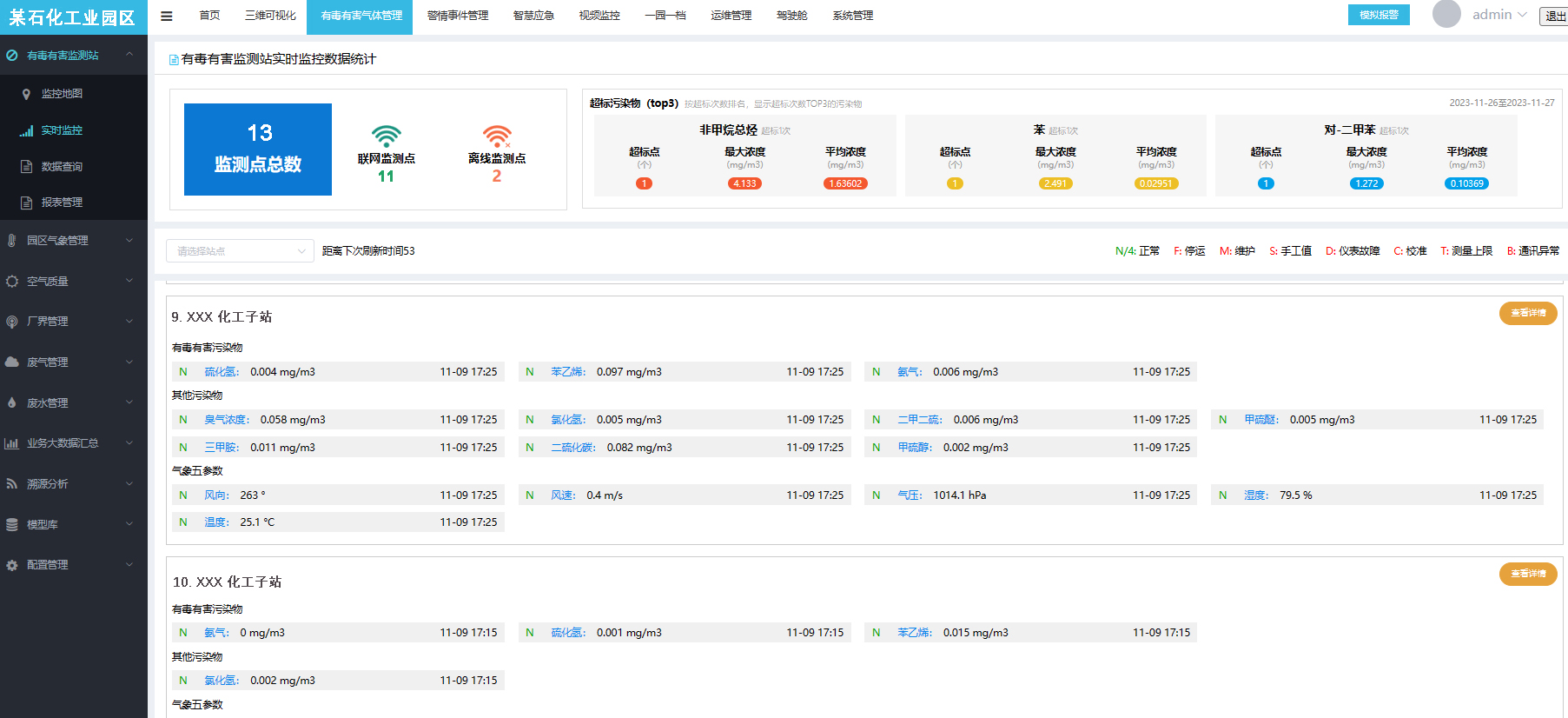
Task: Click the admin user avatar
Action: pyautogui.click(x=1446, y=15)
